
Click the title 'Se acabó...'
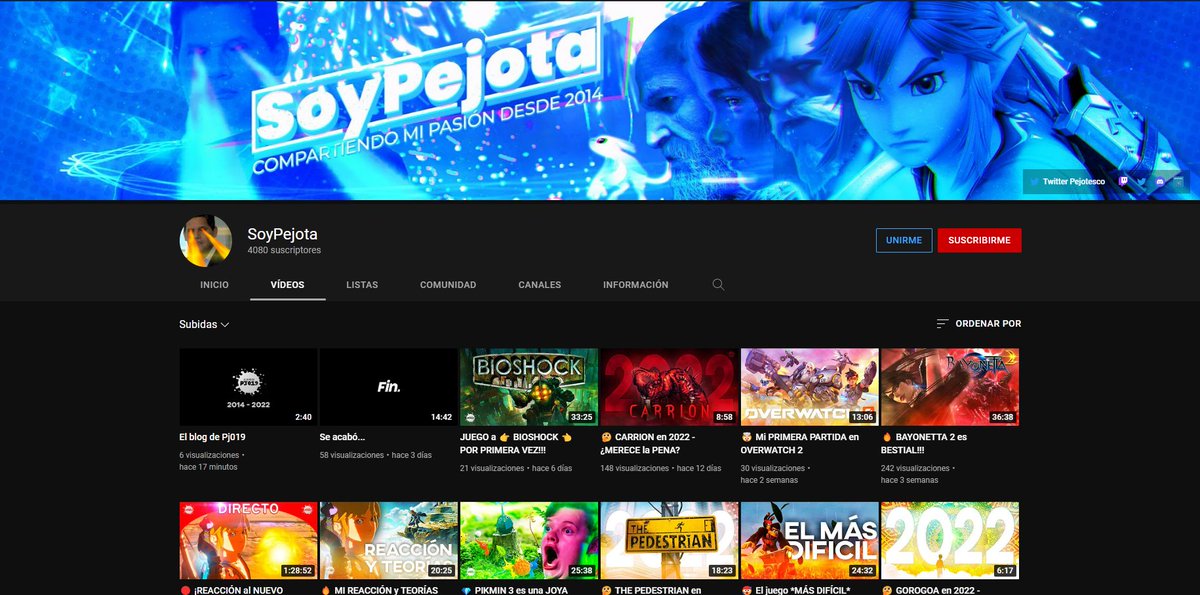tap(343, 437)
